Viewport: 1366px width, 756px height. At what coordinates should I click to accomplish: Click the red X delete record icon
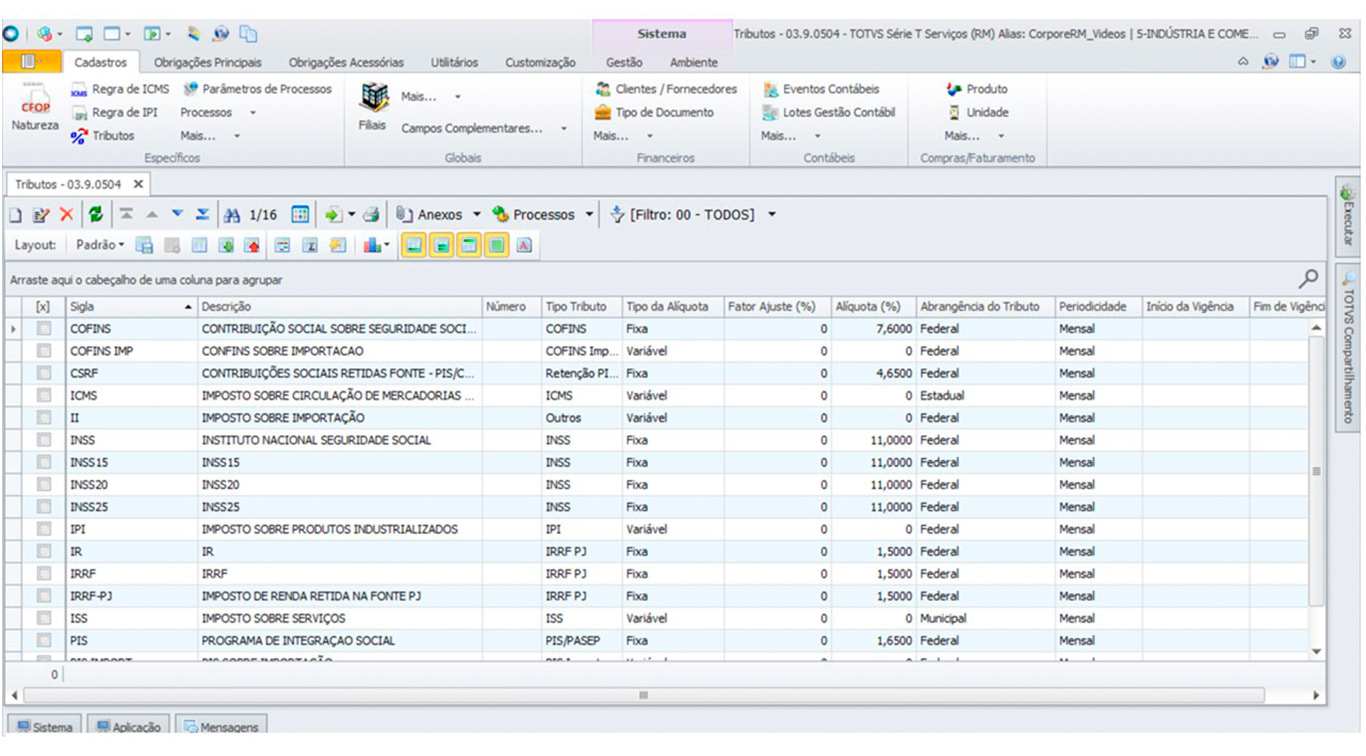pyautogui.click(x=66, y=215)
